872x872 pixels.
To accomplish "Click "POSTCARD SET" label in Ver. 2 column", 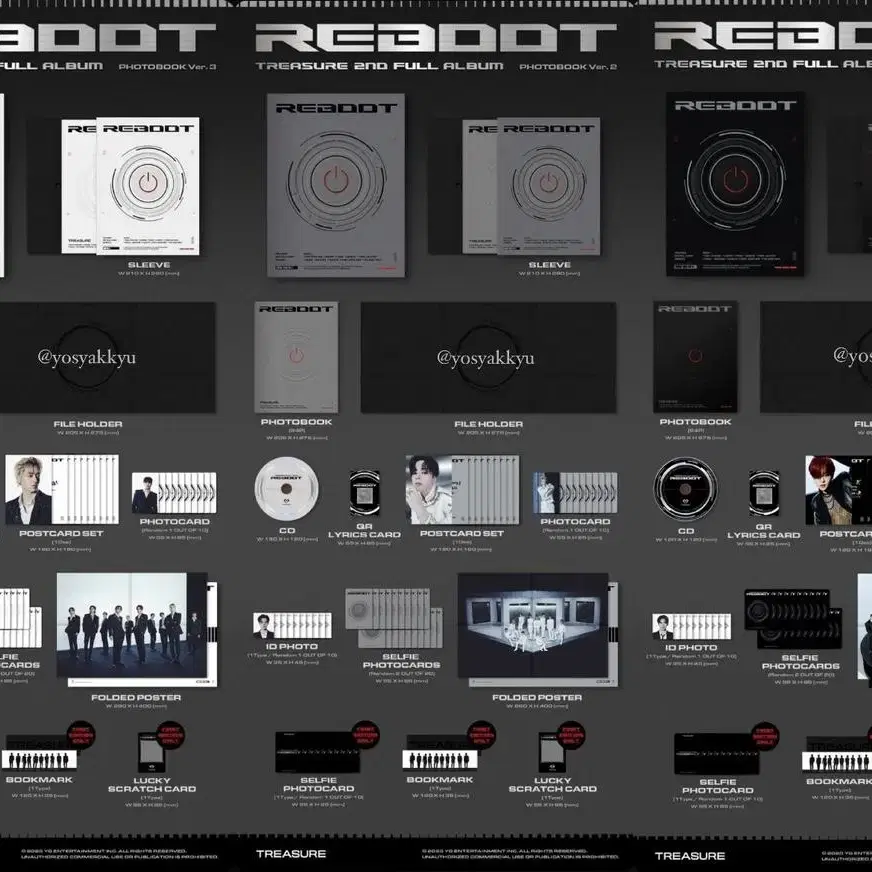I will tap(462, 533).
